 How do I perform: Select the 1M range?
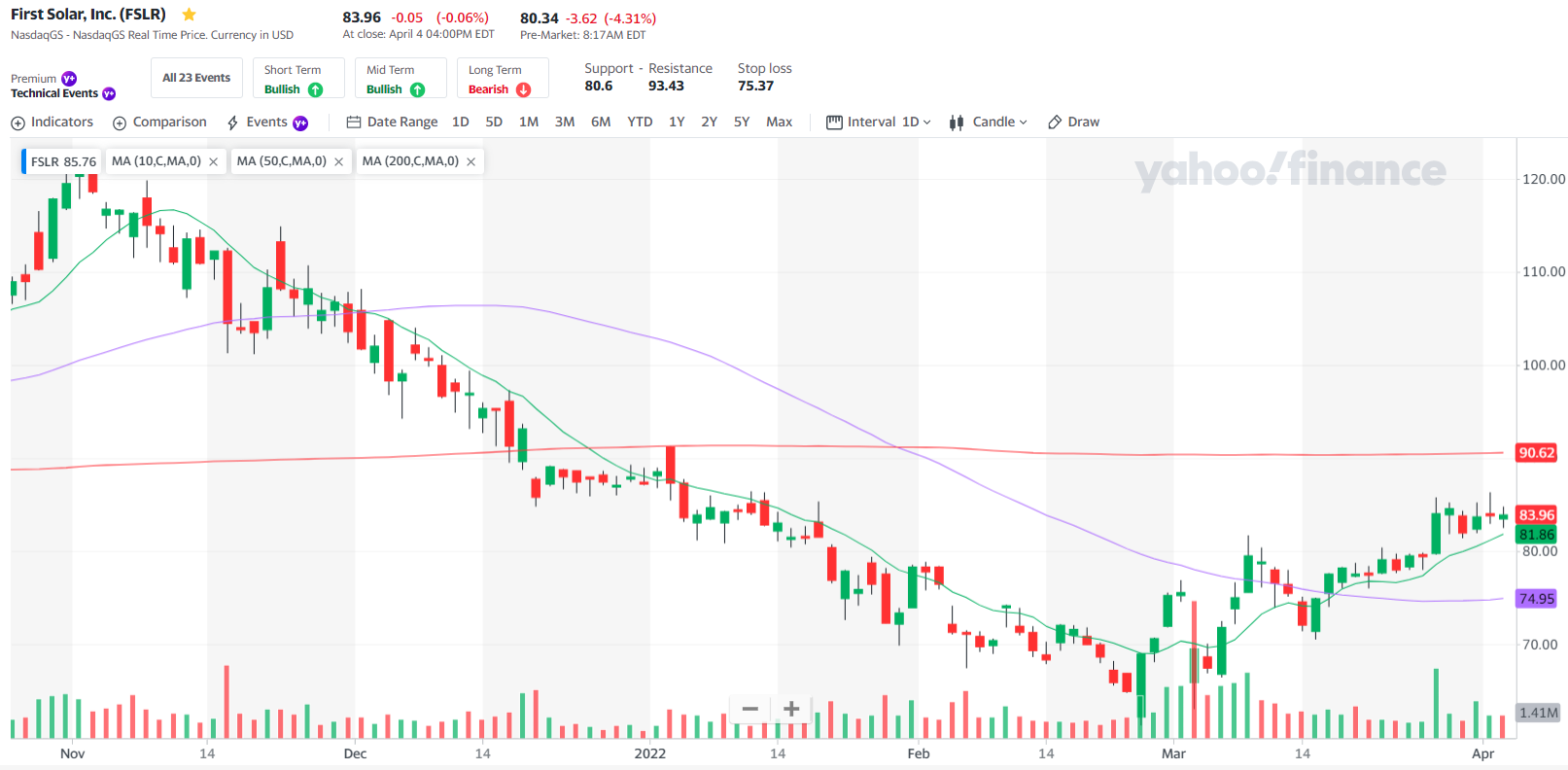(x=529, y=122)
